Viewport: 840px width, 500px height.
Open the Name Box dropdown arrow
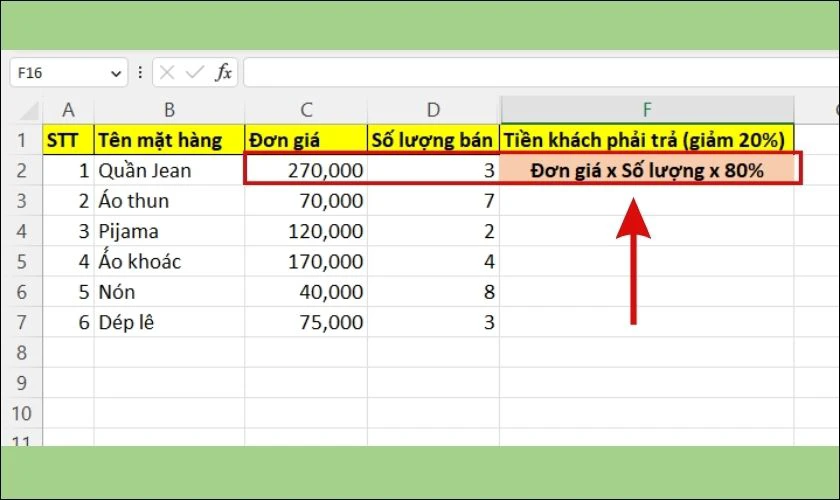(x=116, y=73)
